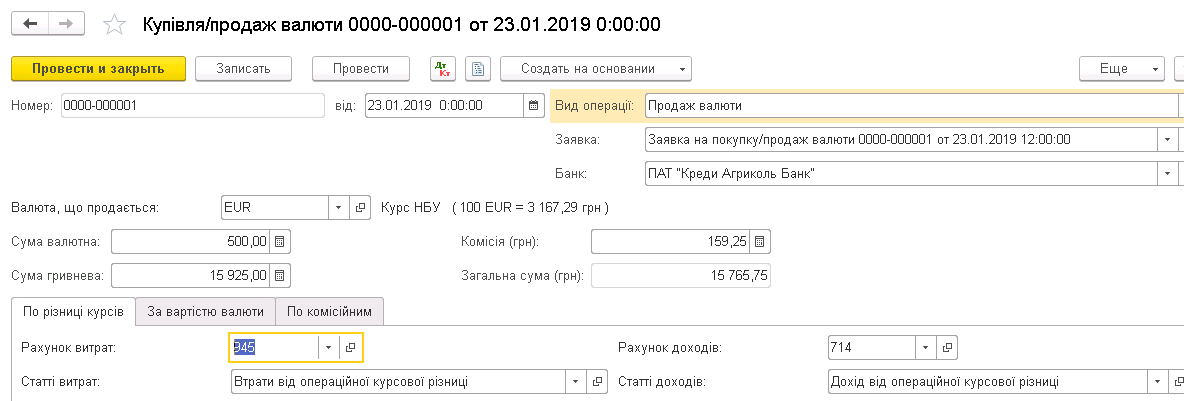
Task: Show Дт/Кт accounting entries icon
Action: pyautogui.click(x=443, y=69)
